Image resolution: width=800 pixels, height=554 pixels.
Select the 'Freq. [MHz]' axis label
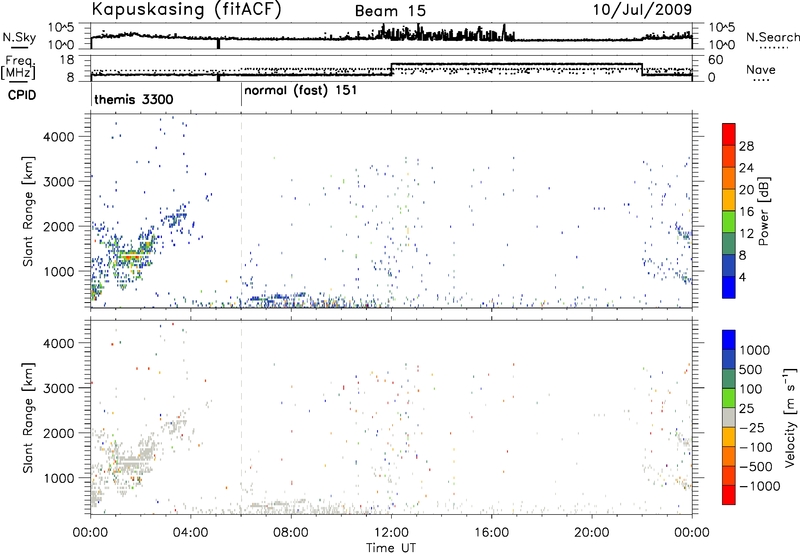pos(19,68)
